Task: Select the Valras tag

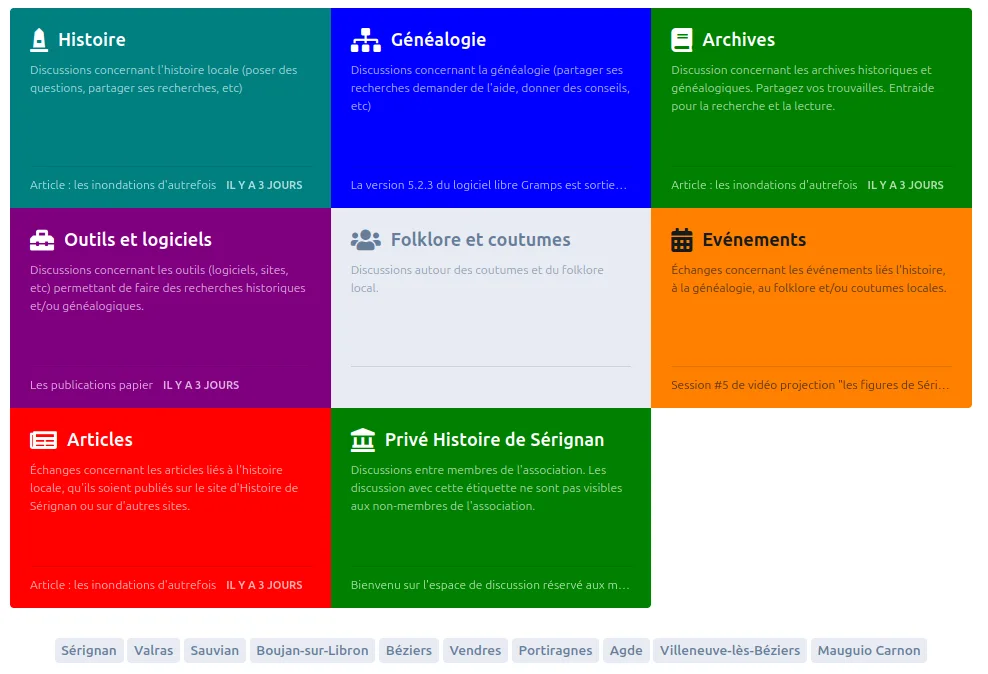Action: click(153, 651)
